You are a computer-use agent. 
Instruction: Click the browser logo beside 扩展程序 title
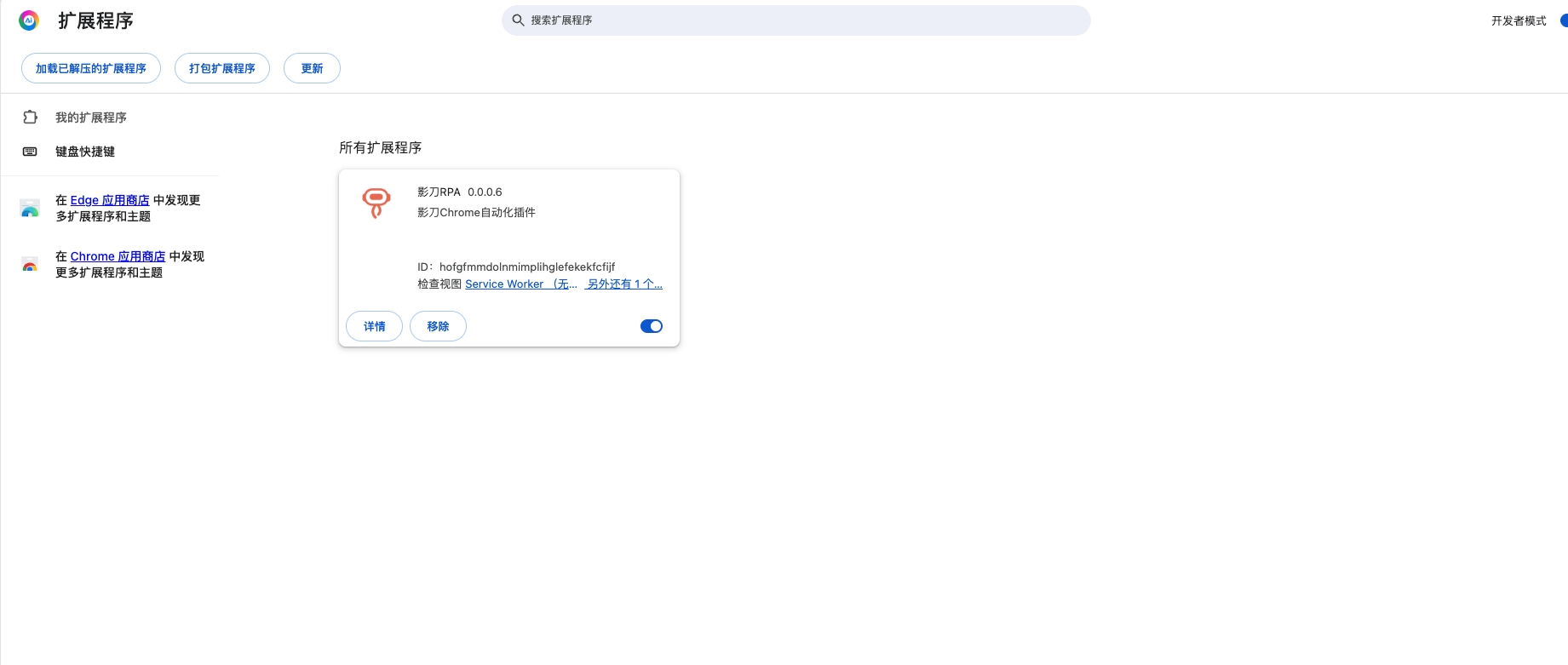coord(29,20)
